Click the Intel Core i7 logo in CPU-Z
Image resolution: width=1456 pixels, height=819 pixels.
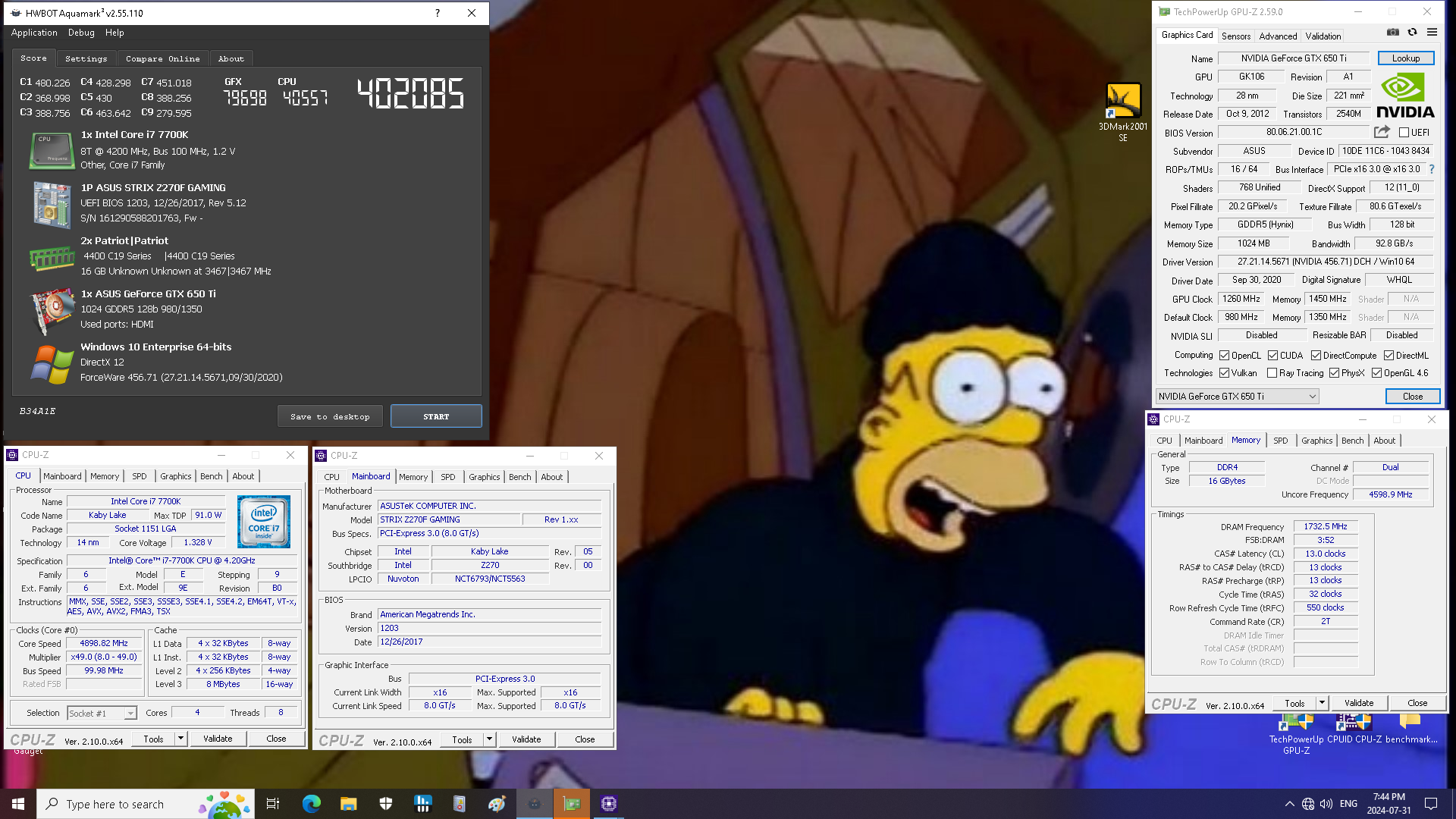click(263, 522)
